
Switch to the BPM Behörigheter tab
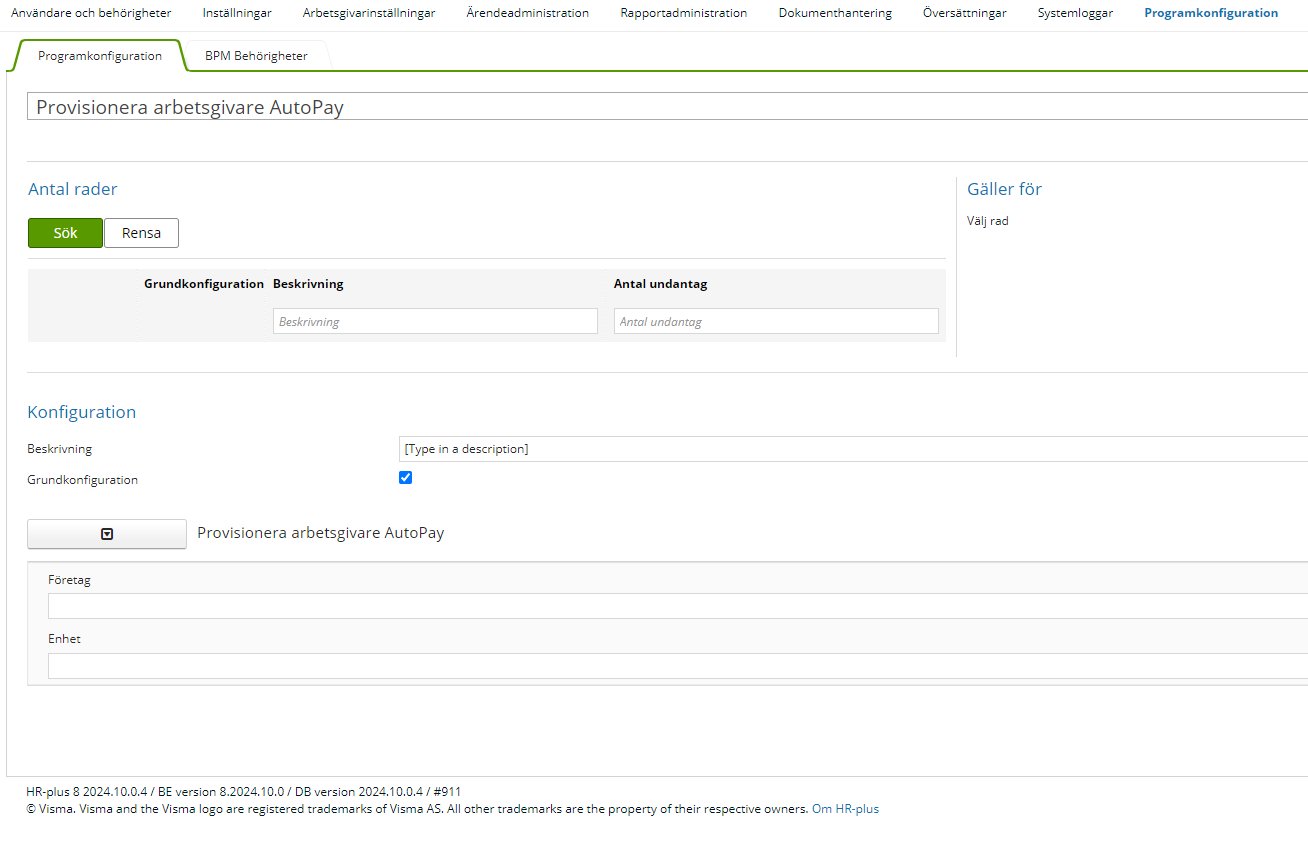pos(256,56)
